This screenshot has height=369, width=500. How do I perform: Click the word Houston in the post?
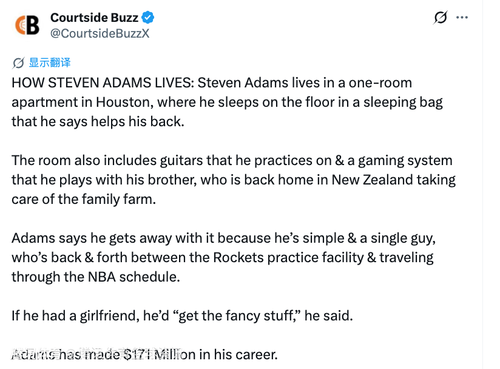click(x=125, y=102)
